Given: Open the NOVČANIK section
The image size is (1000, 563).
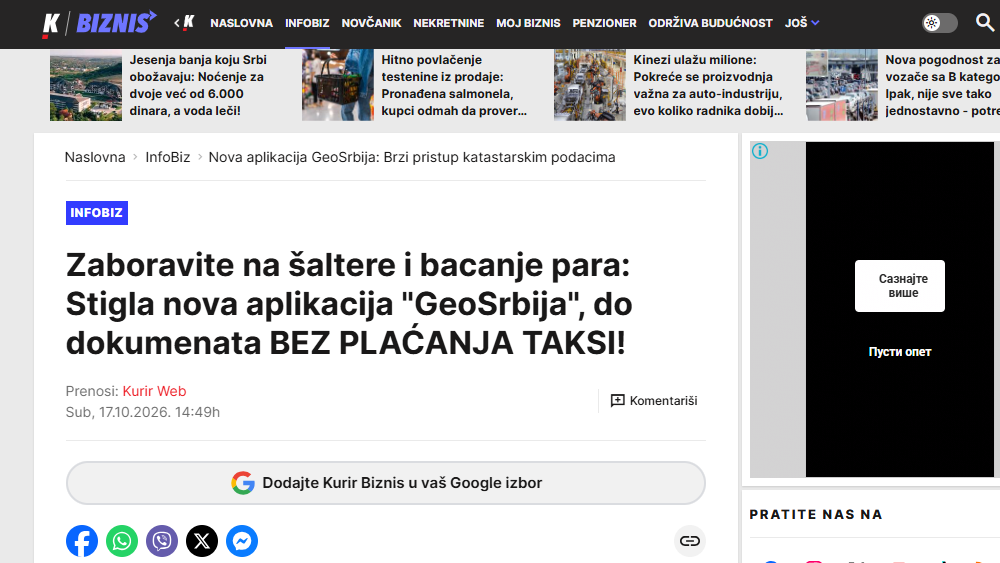Looking at the screenshot, I should tap(371, 23).
